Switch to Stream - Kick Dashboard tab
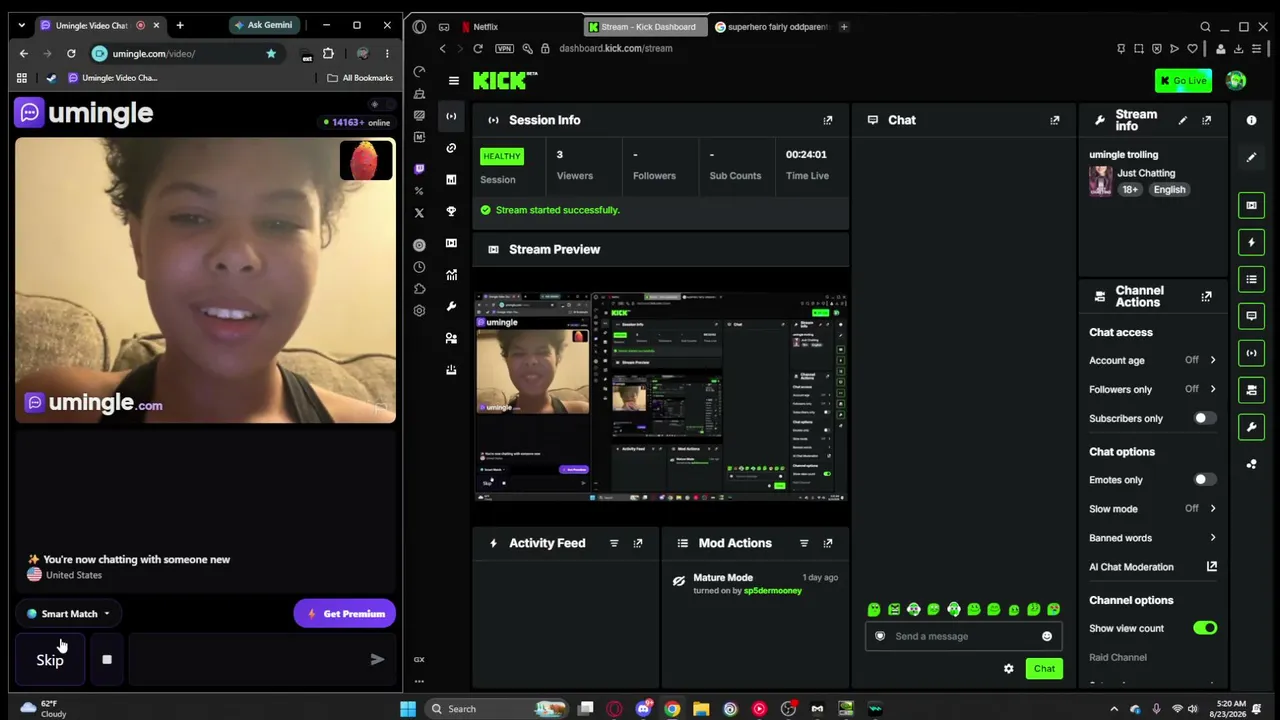The image size is (1280, 720). click(644, 27)
